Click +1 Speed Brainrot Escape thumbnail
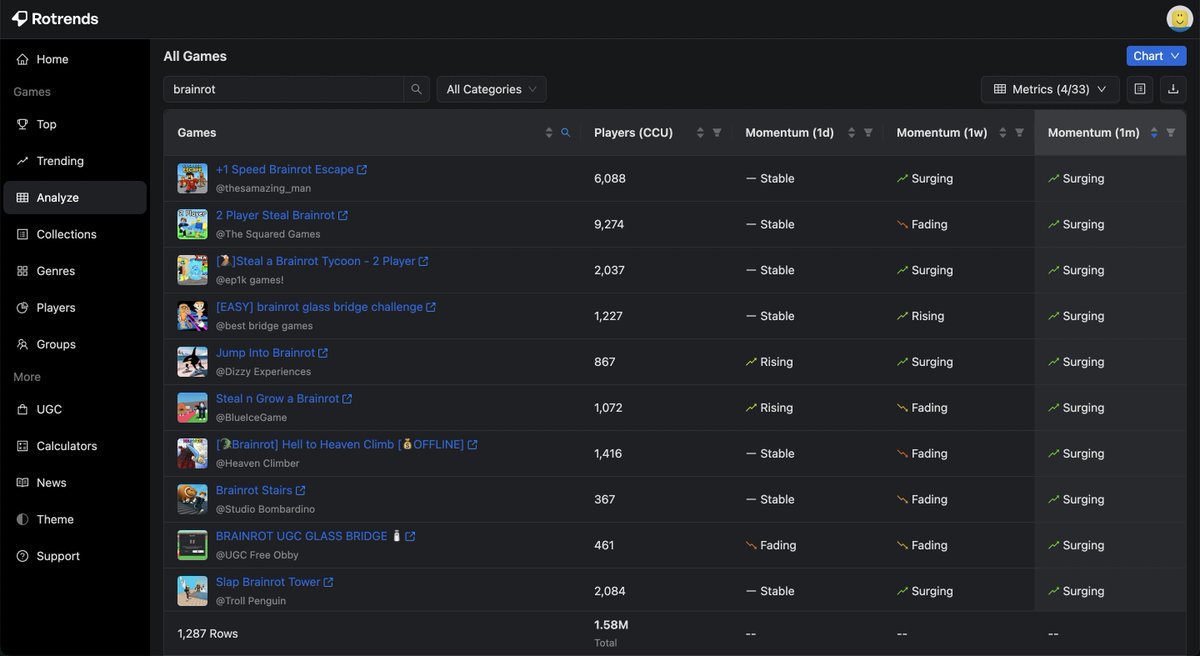The image size is (1200, 656). [193, 179]
